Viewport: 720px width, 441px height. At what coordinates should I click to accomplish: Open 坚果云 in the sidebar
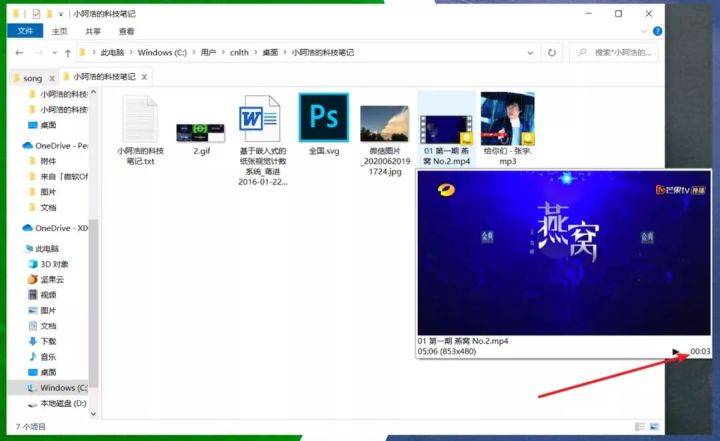[46, 279]
